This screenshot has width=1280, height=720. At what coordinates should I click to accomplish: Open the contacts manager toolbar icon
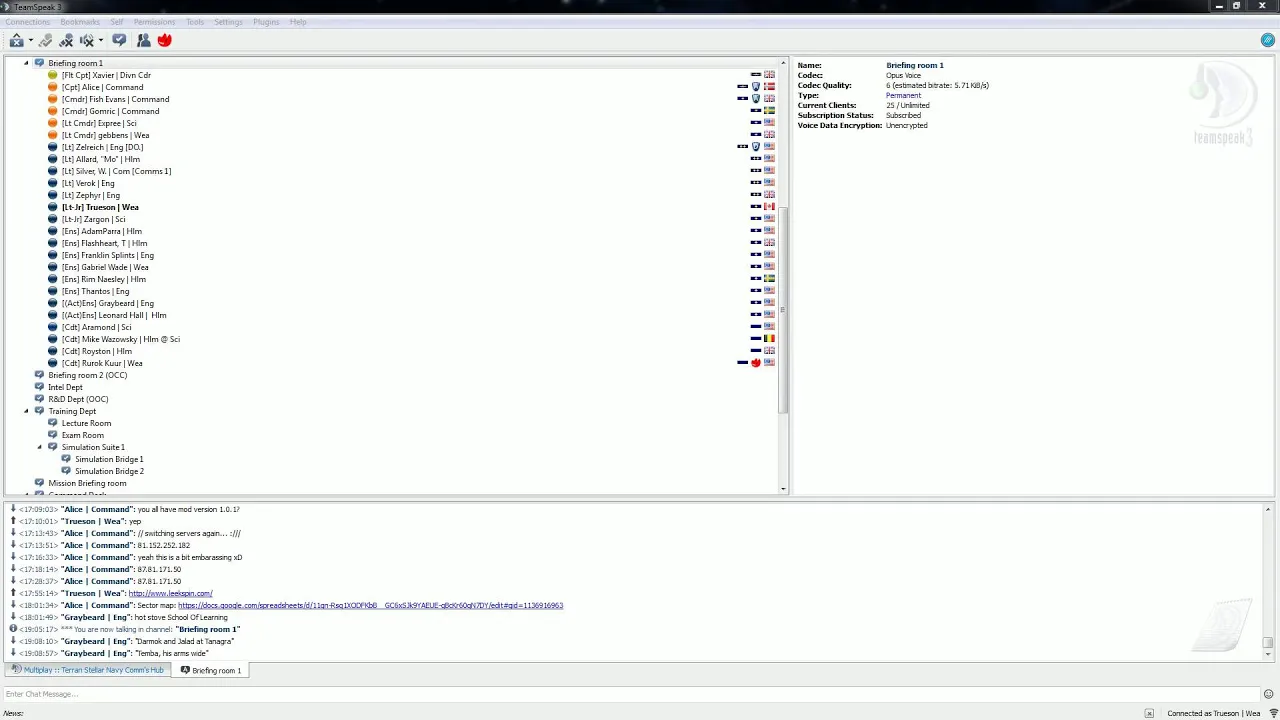pyautogui.click(x=143, y=40)
